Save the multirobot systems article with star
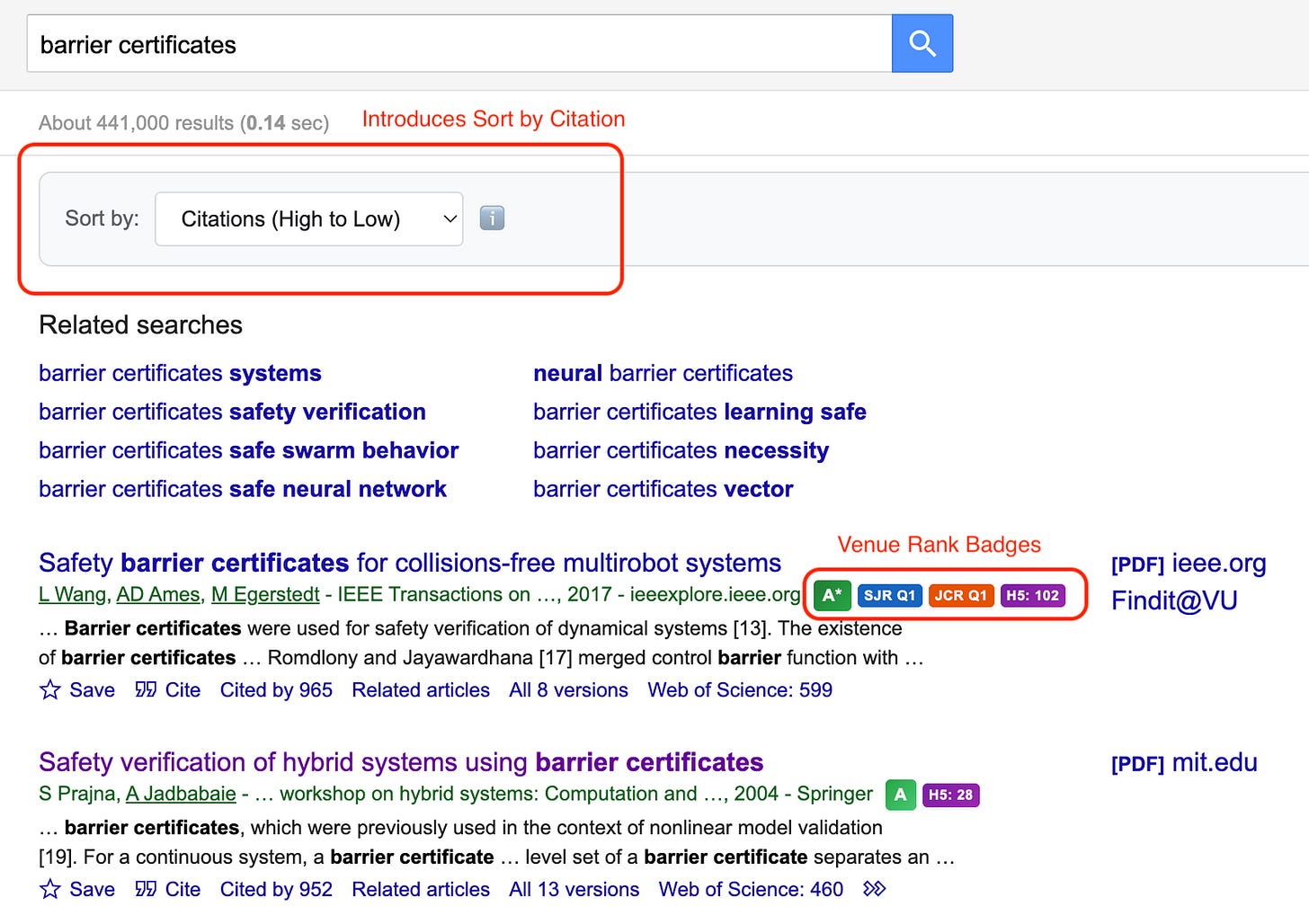Viewport: 1309px width, 924px height. (77, 689)
